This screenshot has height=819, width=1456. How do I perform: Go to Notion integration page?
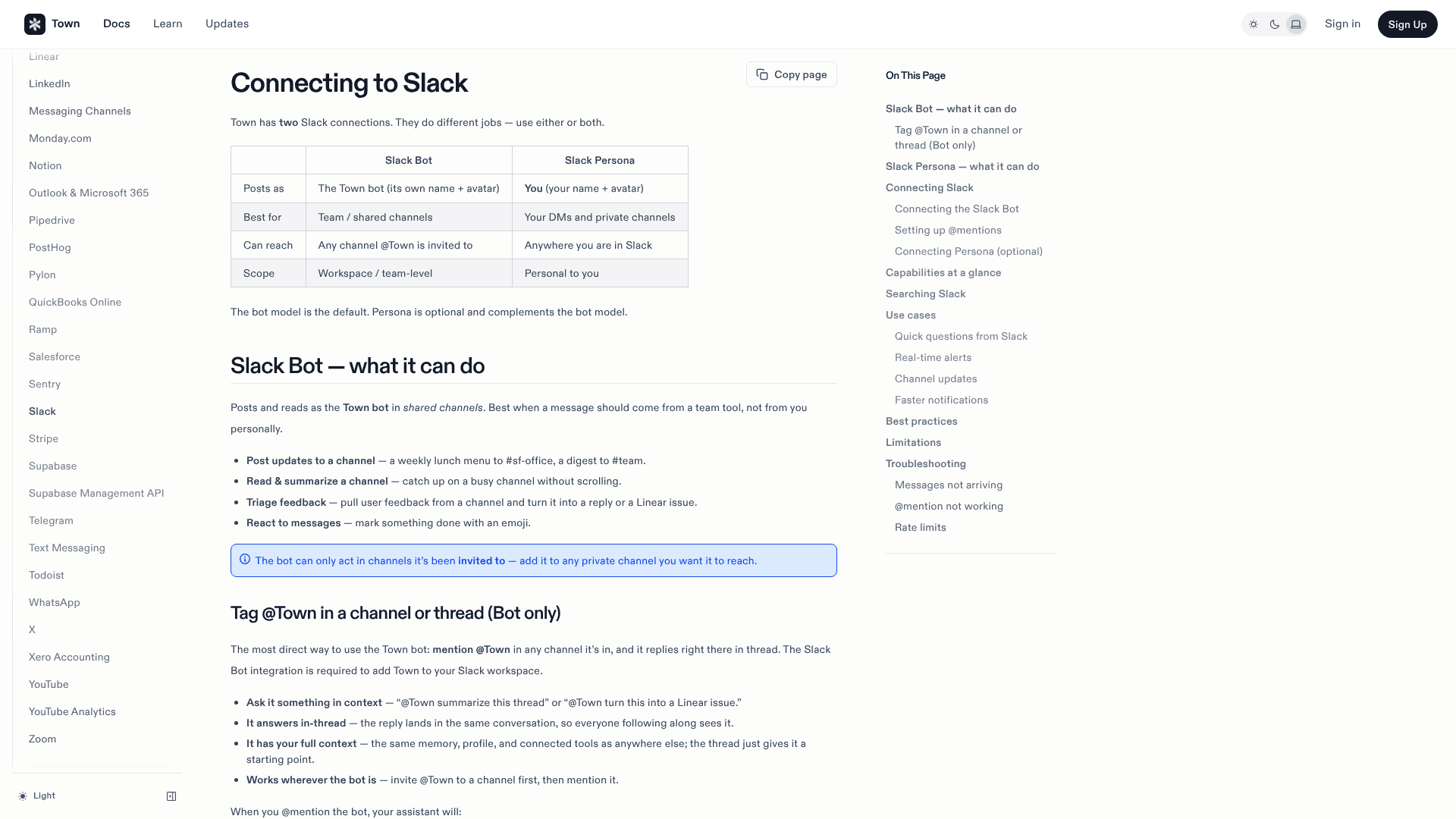(x=45, y=166)
